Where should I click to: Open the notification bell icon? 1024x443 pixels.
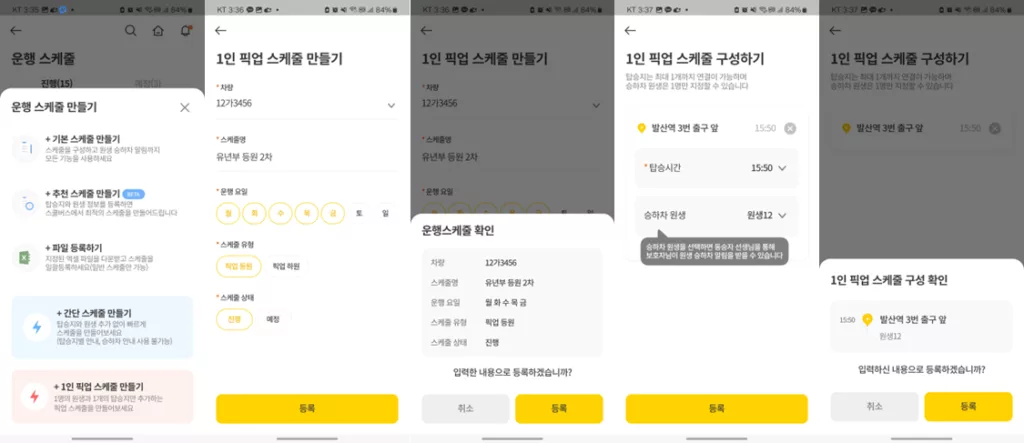[186, 31]
